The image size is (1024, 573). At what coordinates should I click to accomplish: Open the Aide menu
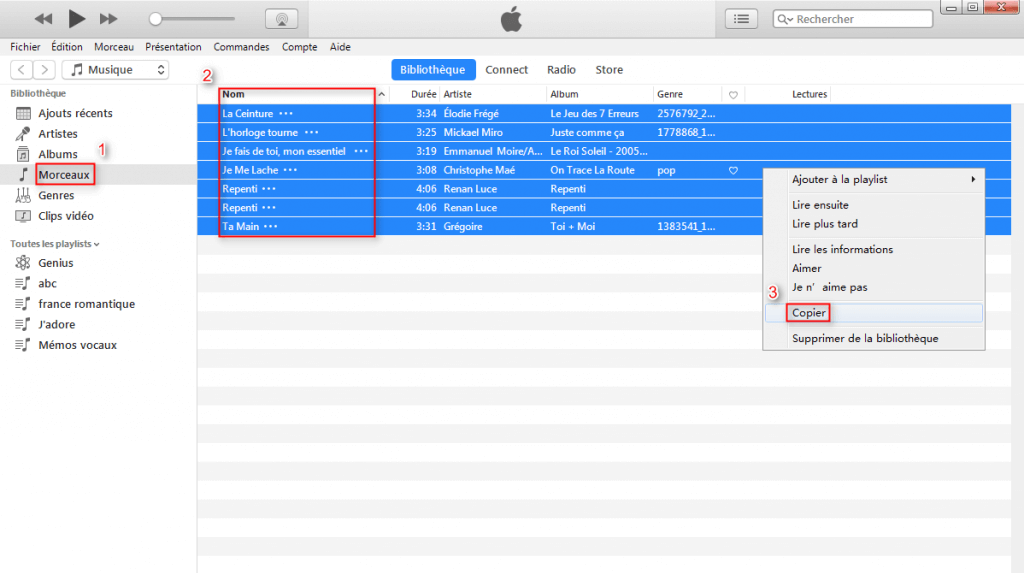point(340,47)
